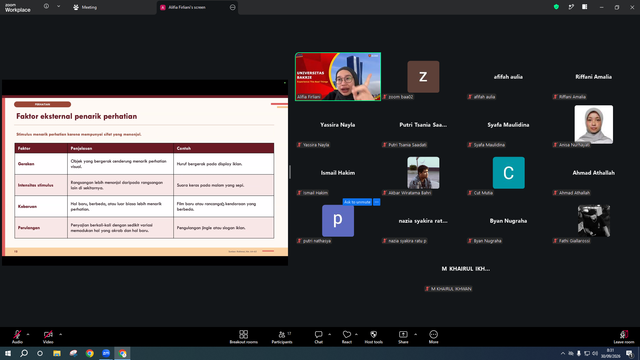The image size is (640, 360).
Task: Open the More options icon
Action: pos(433,337)
